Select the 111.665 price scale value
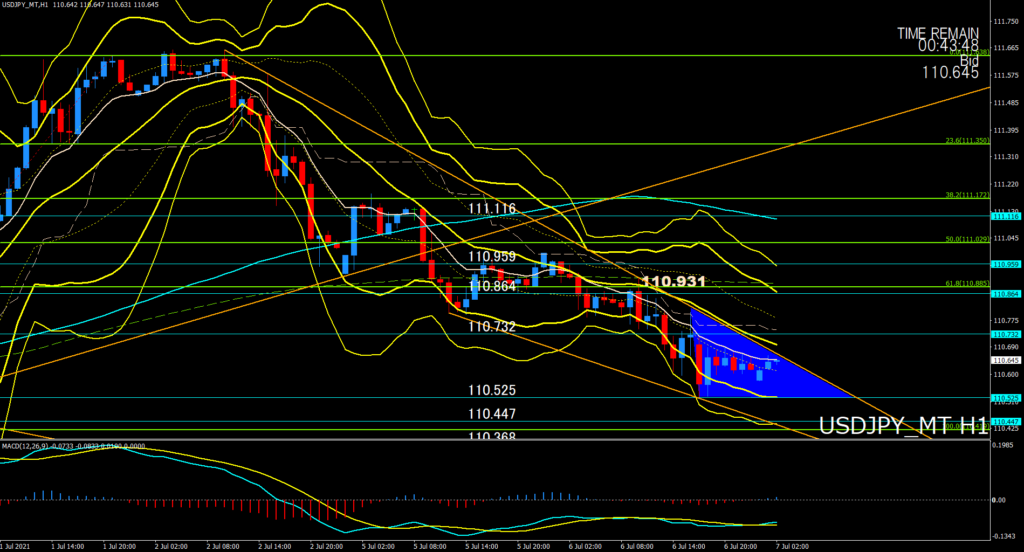 [x=1006, y=48]
